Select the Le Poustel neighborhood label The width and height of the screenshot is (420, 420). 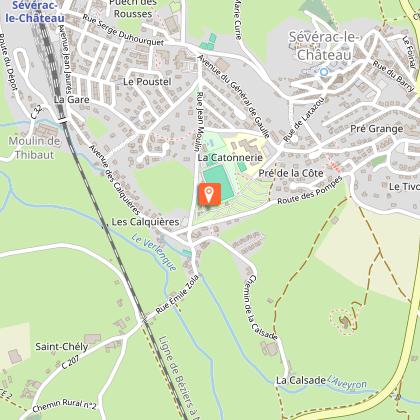[147, 82]
